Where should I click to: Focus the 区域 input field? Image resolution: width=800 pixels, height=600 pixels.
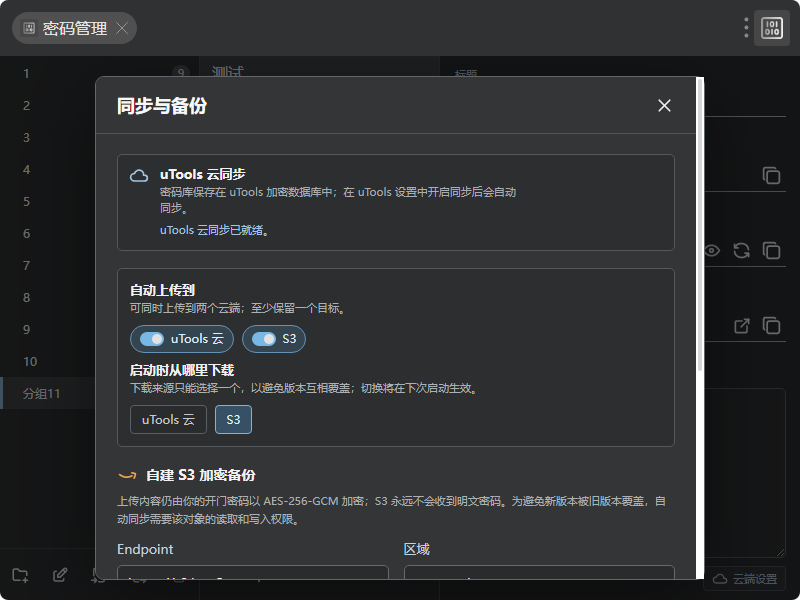coord(539,572)
